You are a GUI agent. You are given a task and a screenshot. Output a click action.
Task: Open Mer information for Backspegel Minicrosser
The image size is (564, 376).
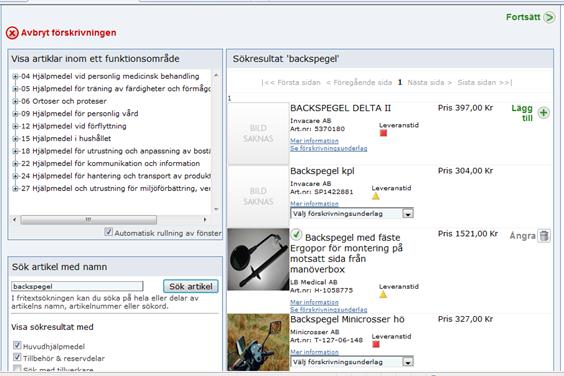(314, 352)
